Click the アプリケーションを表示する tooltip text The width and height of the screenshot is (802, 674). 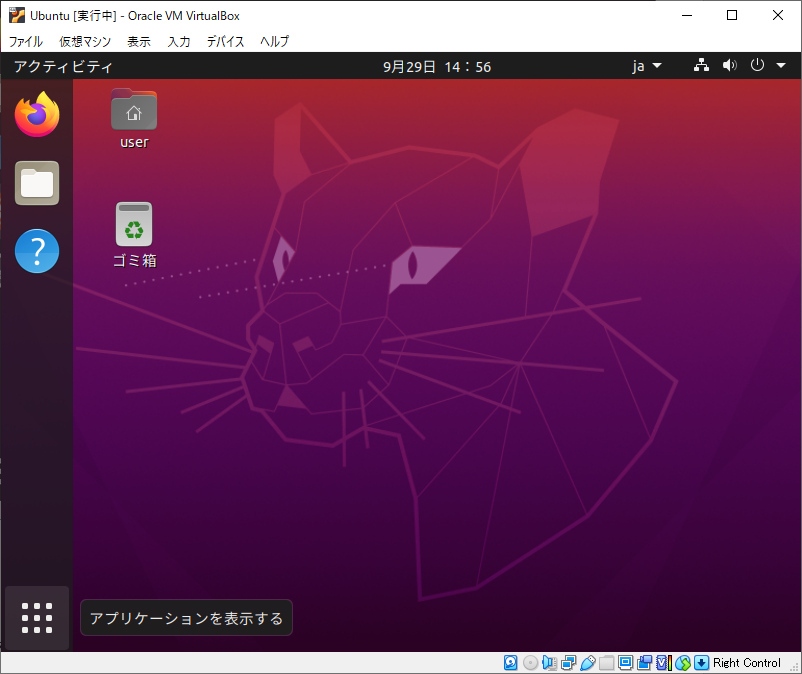(186, 618)
